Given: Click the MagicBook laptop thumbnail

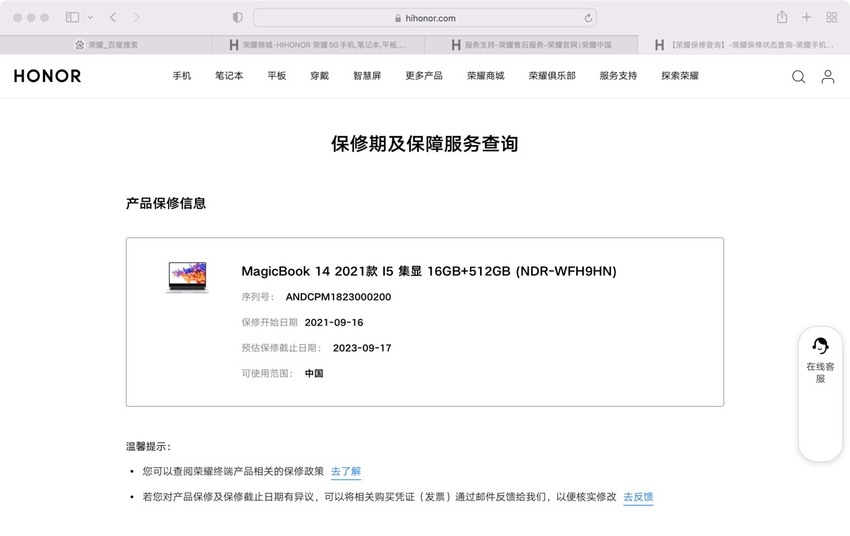Looking at the screenshot, I should 188,277.
